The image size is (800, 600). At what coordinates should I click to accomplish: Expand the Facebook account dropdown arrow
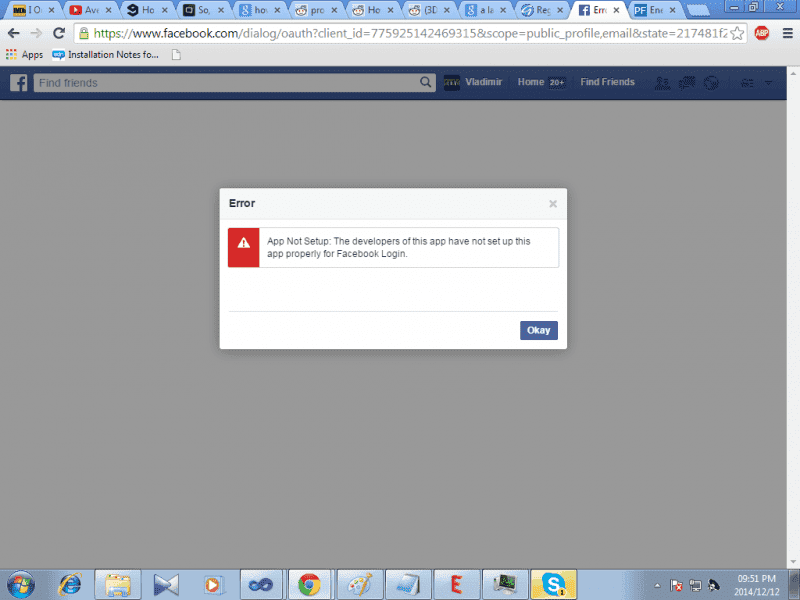pyautogui.click(x=768, y=83)
